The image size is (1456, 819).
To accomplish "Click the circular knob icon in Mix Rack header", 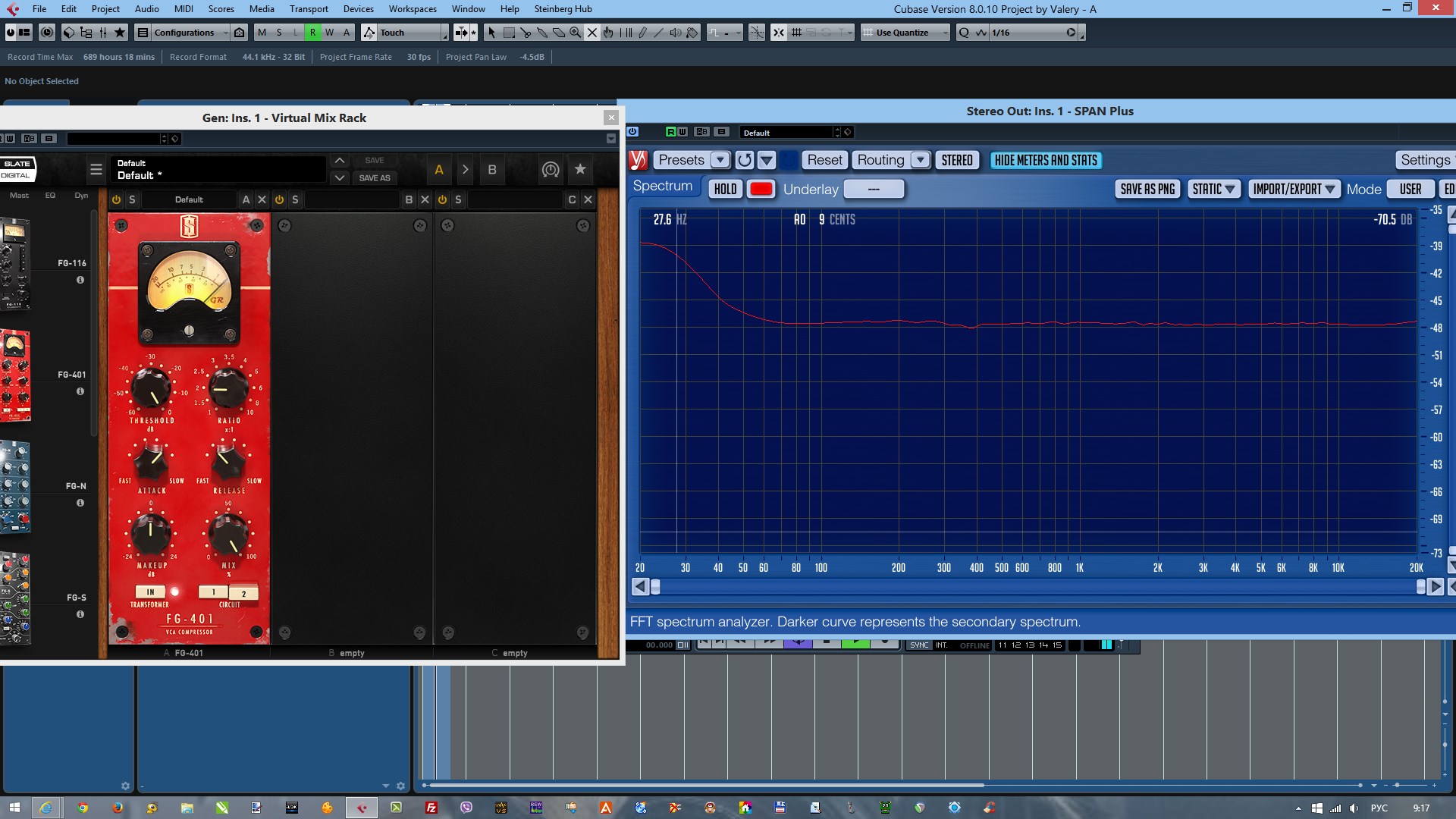I will click(551, 169).
